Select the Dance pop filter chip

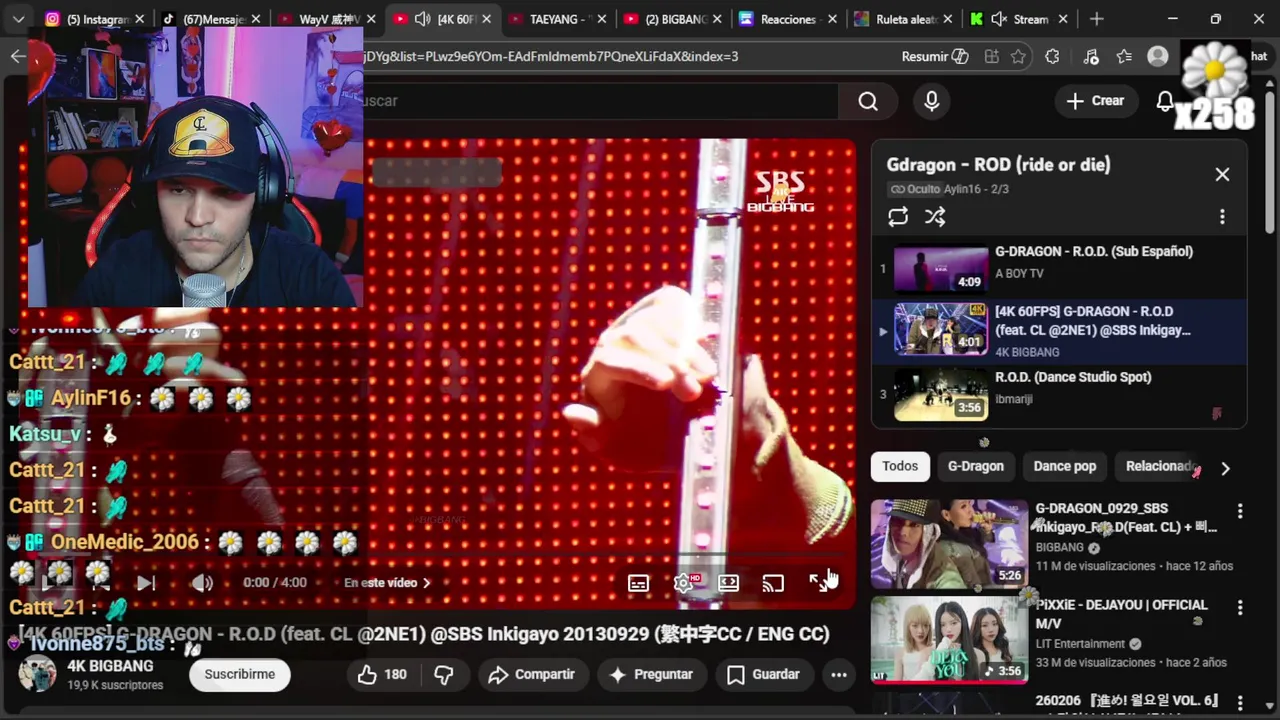click(1065, 466)
